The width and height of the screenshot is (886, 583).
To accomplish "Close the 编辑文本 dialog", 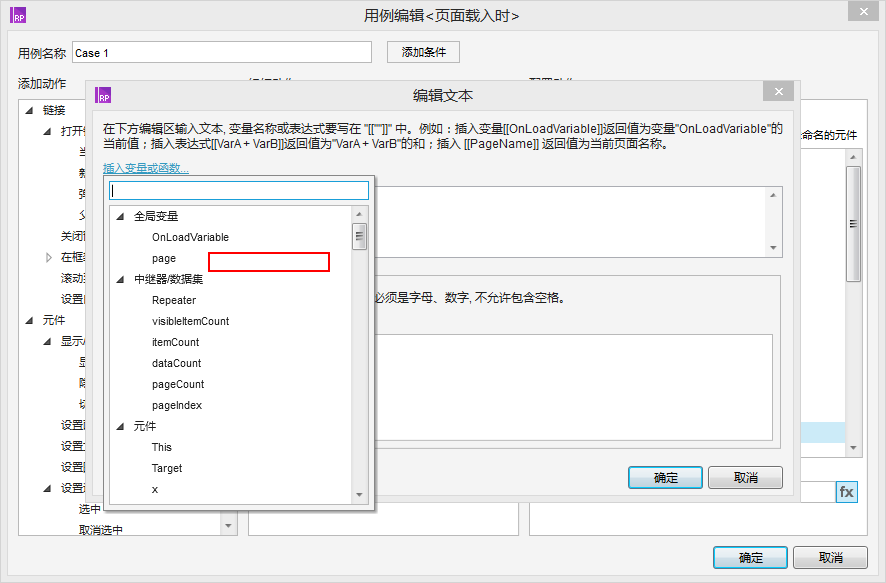I will (779, 92).
